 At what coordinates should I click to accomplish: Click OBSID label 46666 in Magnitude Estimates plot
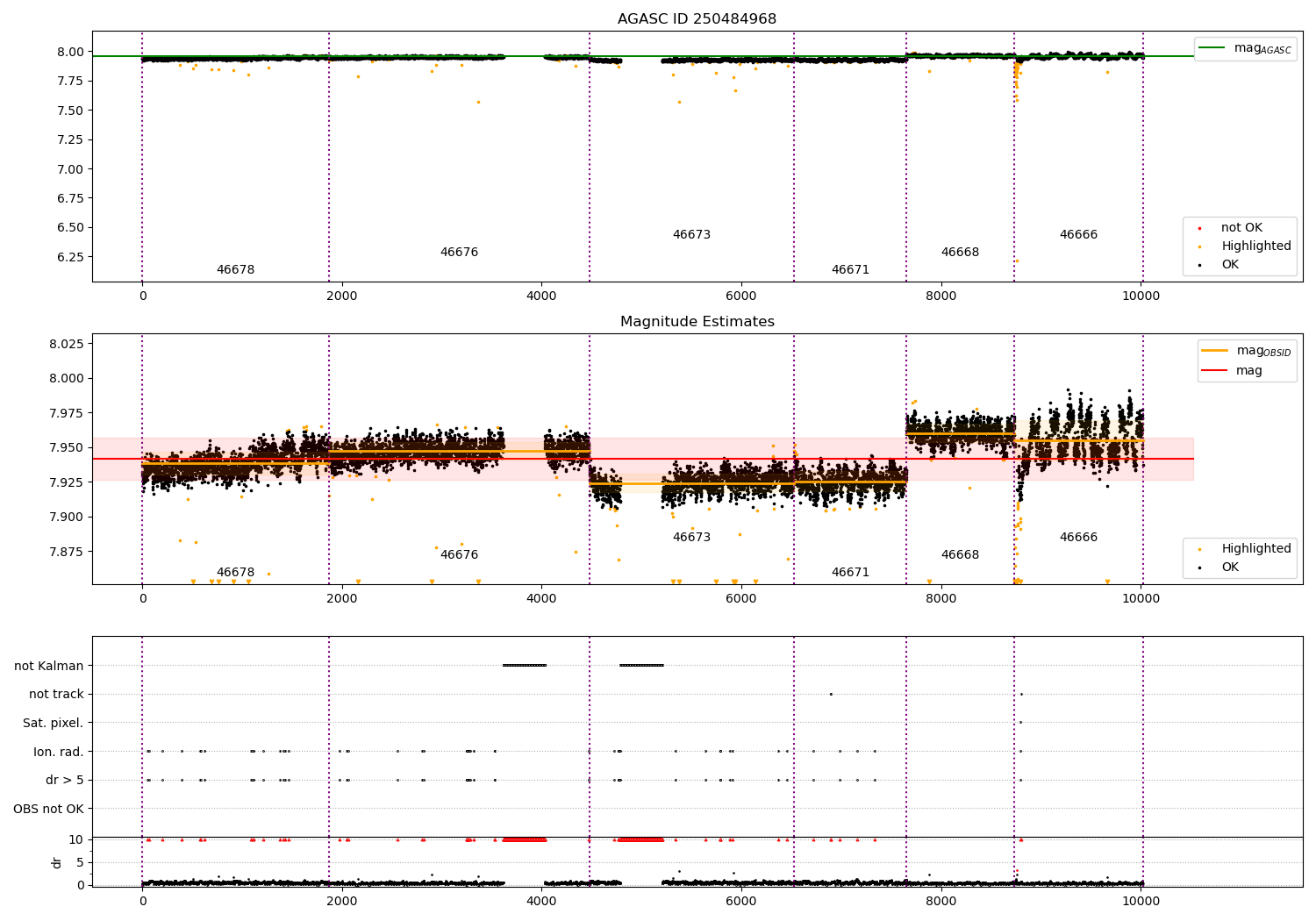1078,537
